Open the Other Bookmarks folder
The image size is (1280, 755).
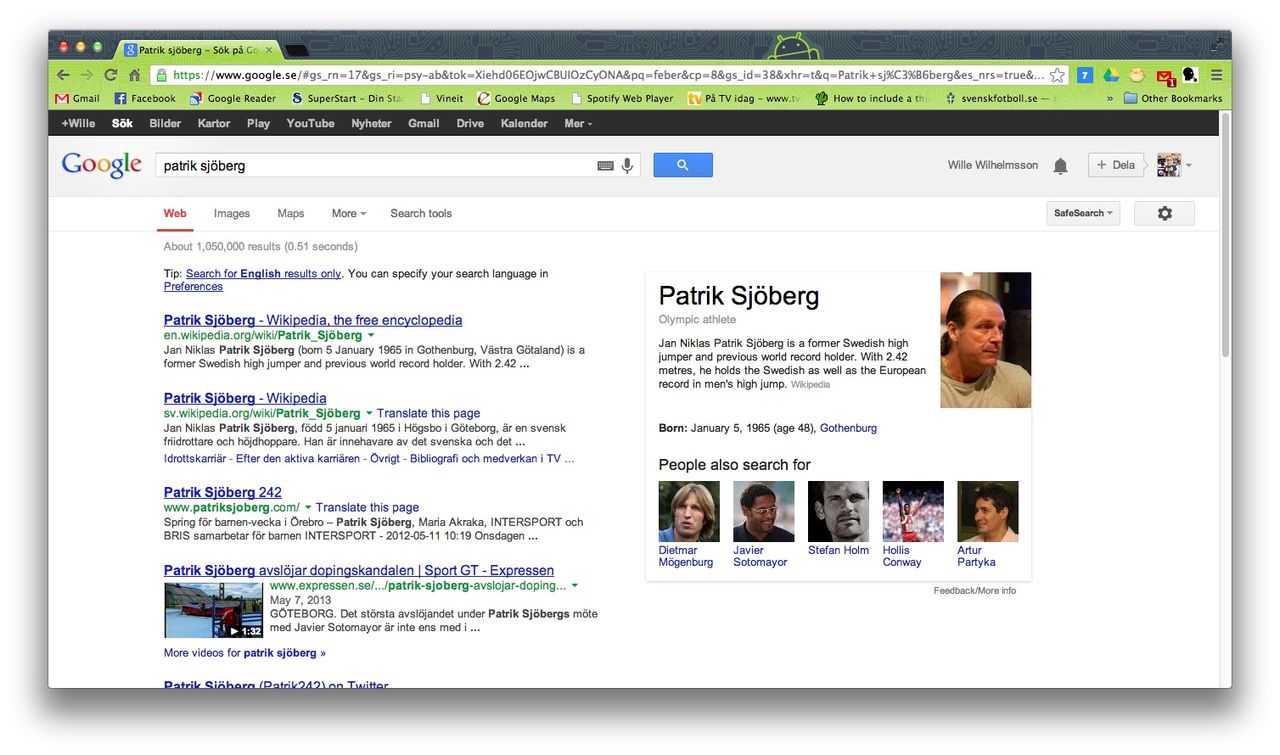pos(1173,98)
